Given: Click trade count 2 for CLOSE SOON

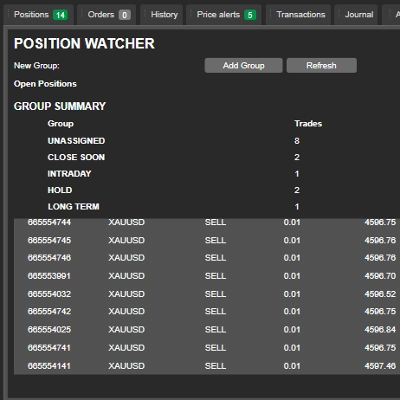Looking at the screenshot, I should tap(297, 157).
